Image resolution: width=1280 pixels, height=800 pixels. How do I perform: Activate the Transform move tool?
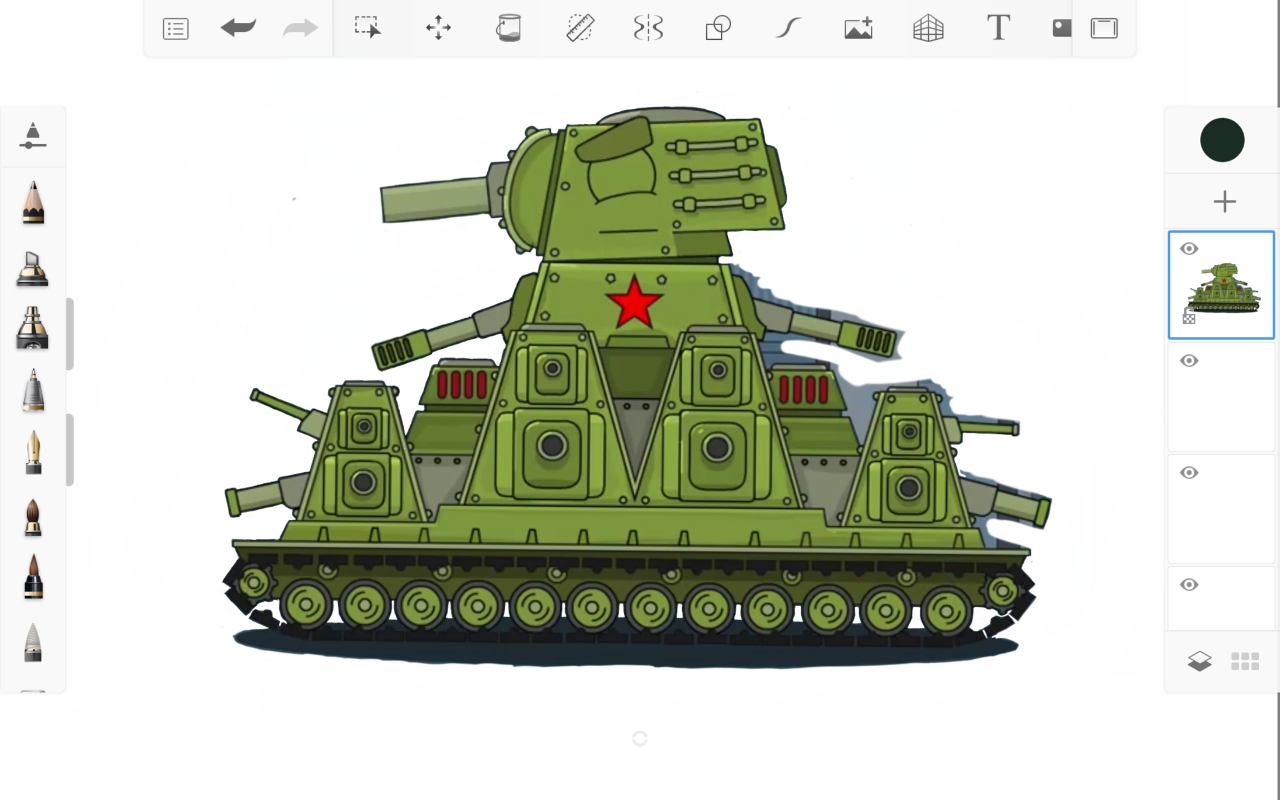(438, 28)
